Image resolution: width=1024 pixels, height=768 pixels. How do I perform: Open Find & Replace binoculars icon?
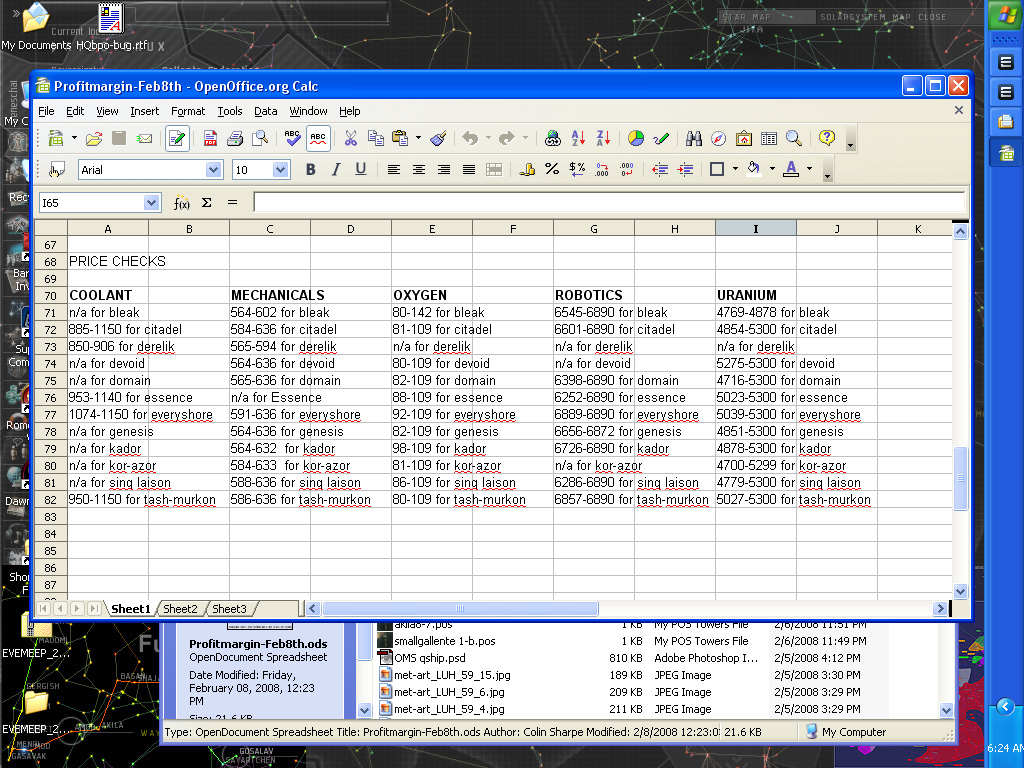tap(693, 139)
